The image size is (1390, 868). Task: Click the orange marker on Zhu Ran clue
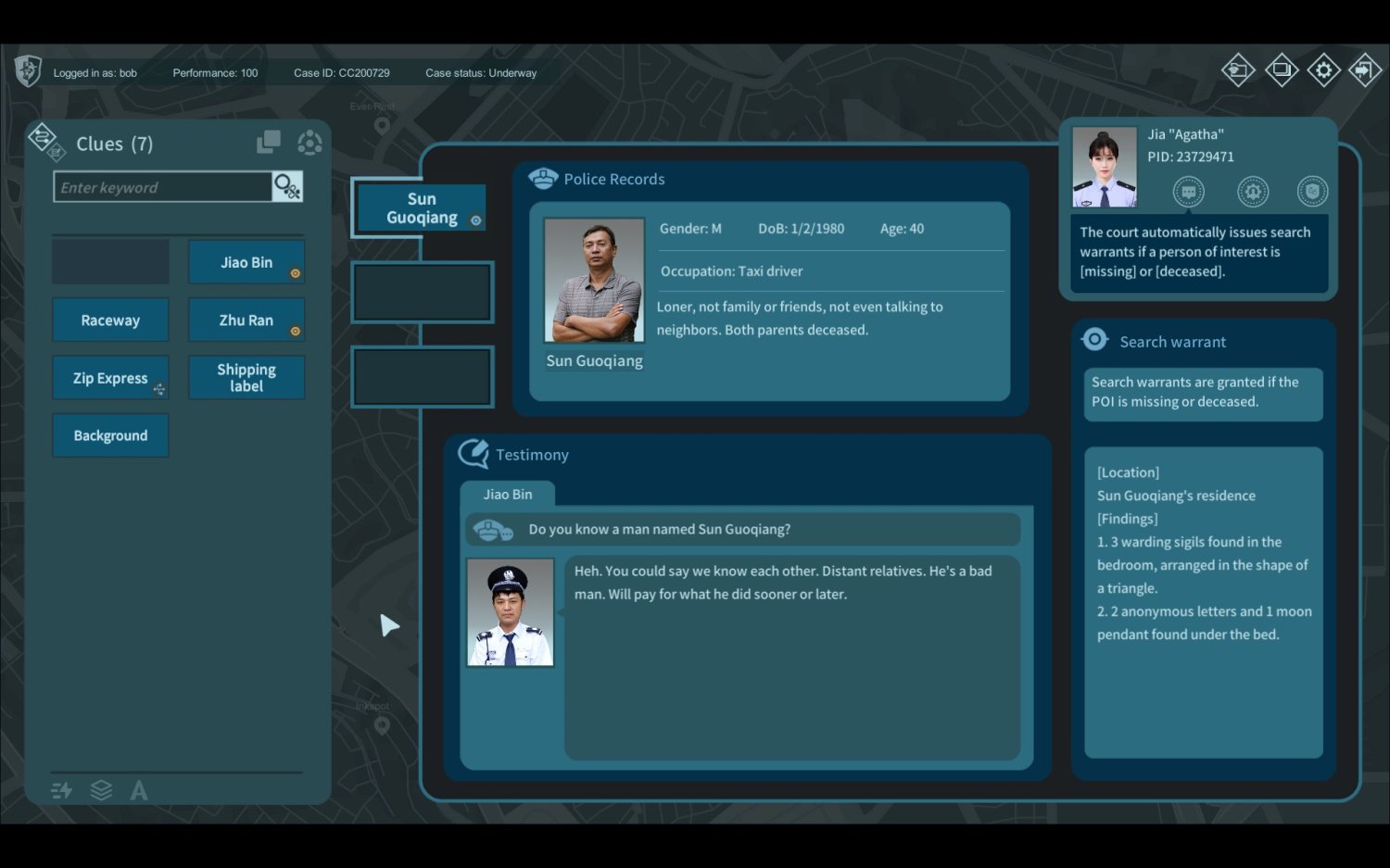point(295,331)
